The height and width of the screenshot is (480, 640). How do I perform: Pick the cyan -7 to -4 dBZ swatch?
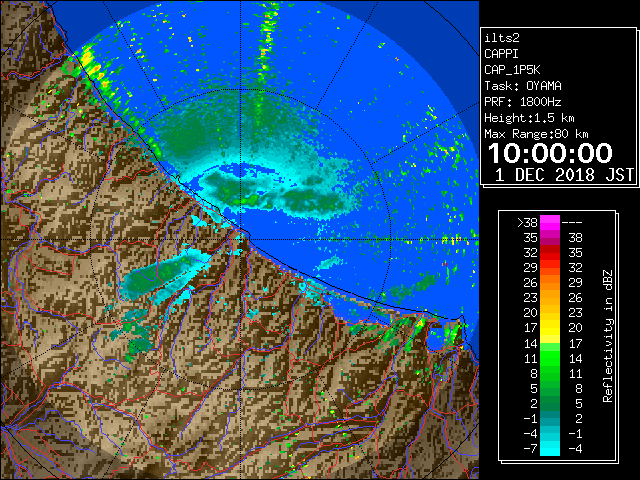click(x=550, y=448)
